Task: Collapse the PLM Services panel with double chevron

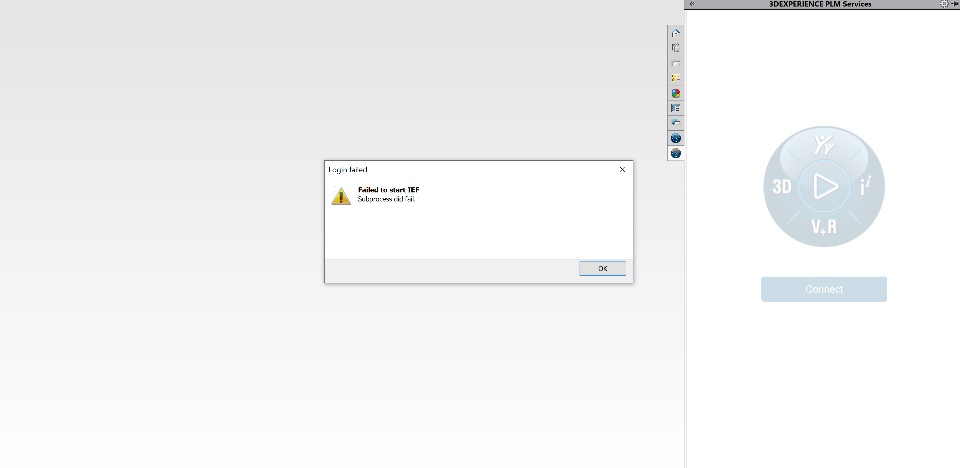Action: point(692,4)
